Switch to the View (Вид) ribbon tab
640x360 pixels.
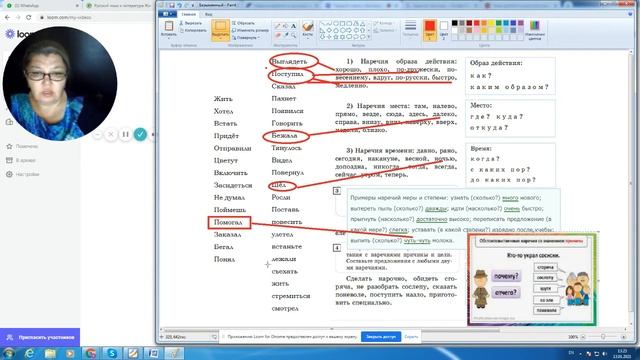coord(208,14)
